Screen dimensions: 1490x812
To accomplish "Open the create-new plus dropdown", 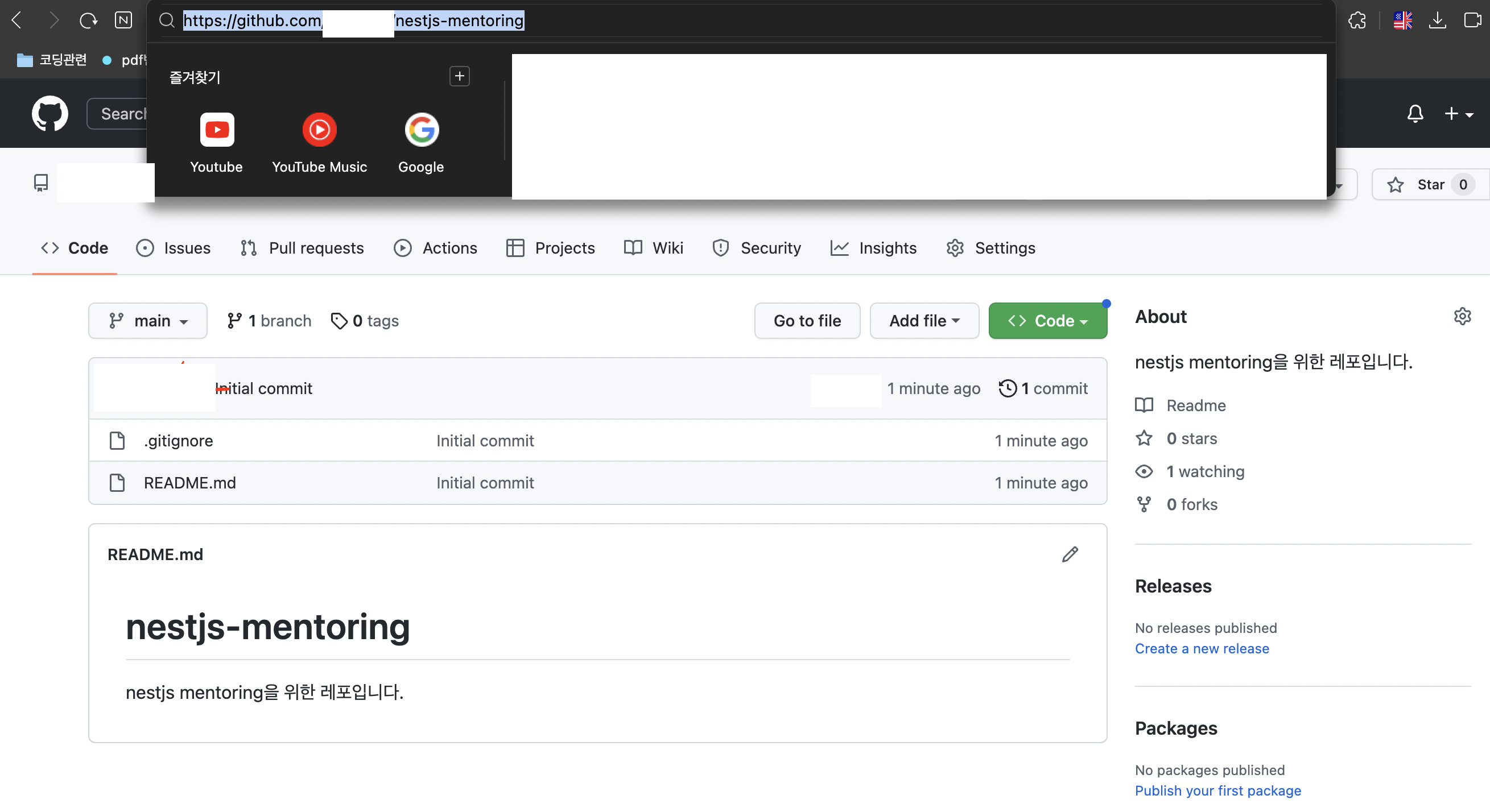I will pos(1458,113).
